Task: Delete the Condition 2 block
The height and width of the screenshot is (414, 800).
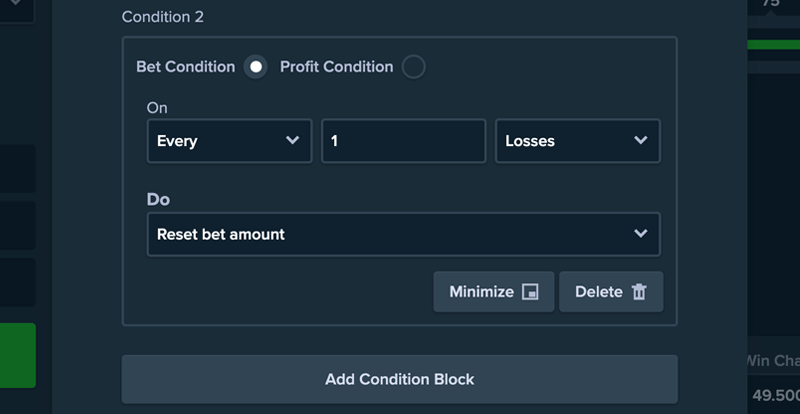Action: pos(610,292)
